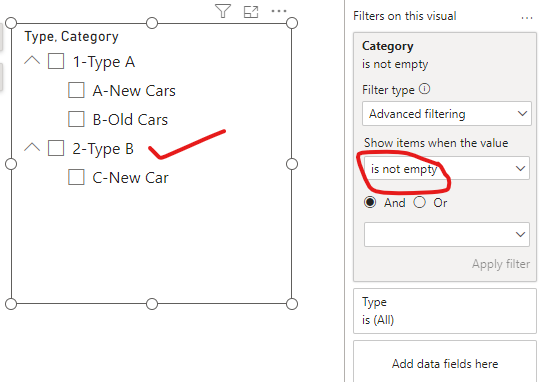Check the B-Old Cars checkbox

(x=76, y=119)
